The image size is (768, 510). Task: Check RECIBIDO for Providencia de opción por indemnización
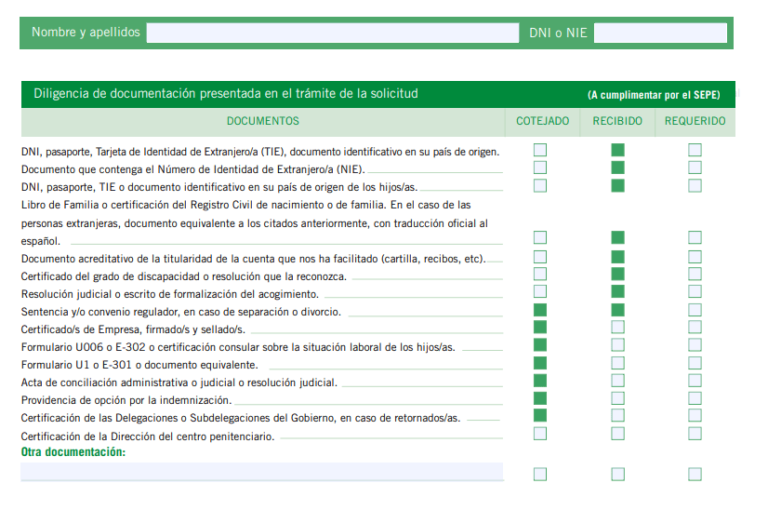pos(618,398)
